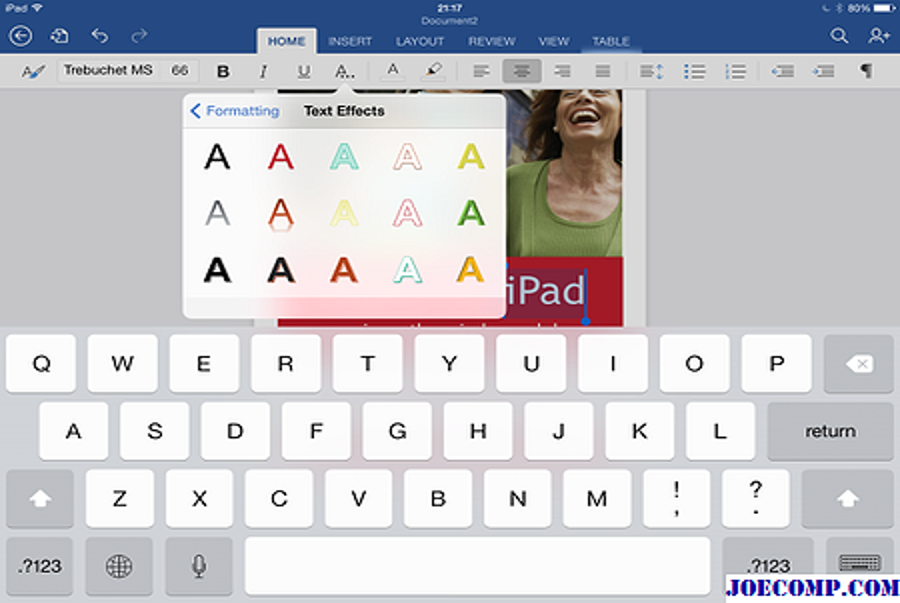Tap the text highlight color icon

coord(433,71)
